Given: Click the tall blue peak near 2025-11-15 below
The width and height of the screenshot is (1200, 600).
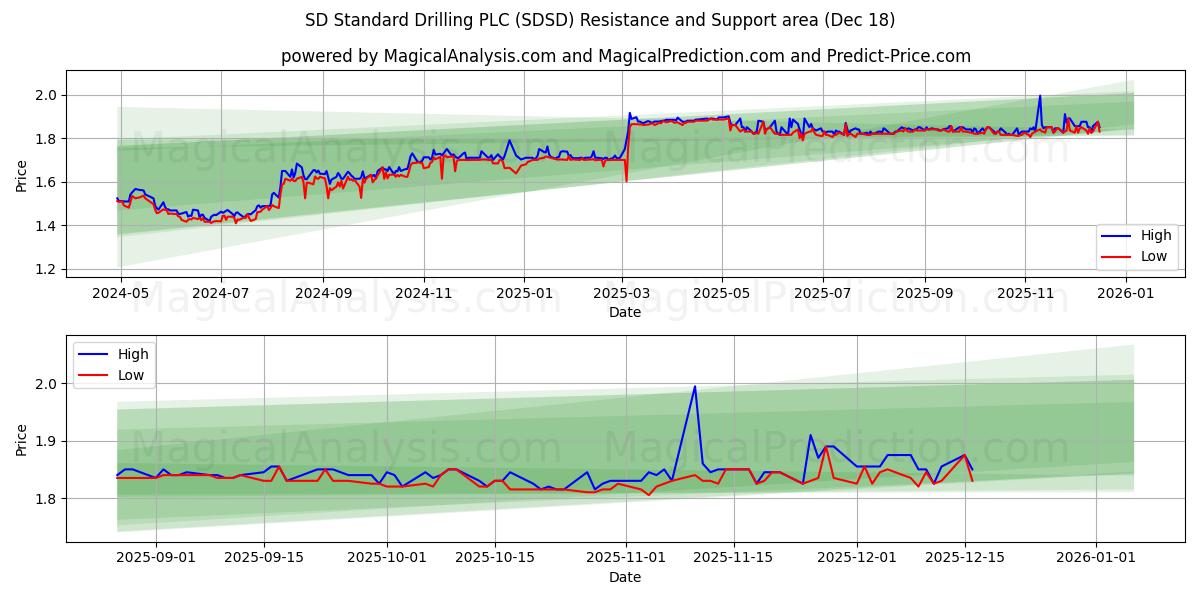Looking at the screenshot, I should [x=695, y=387].
